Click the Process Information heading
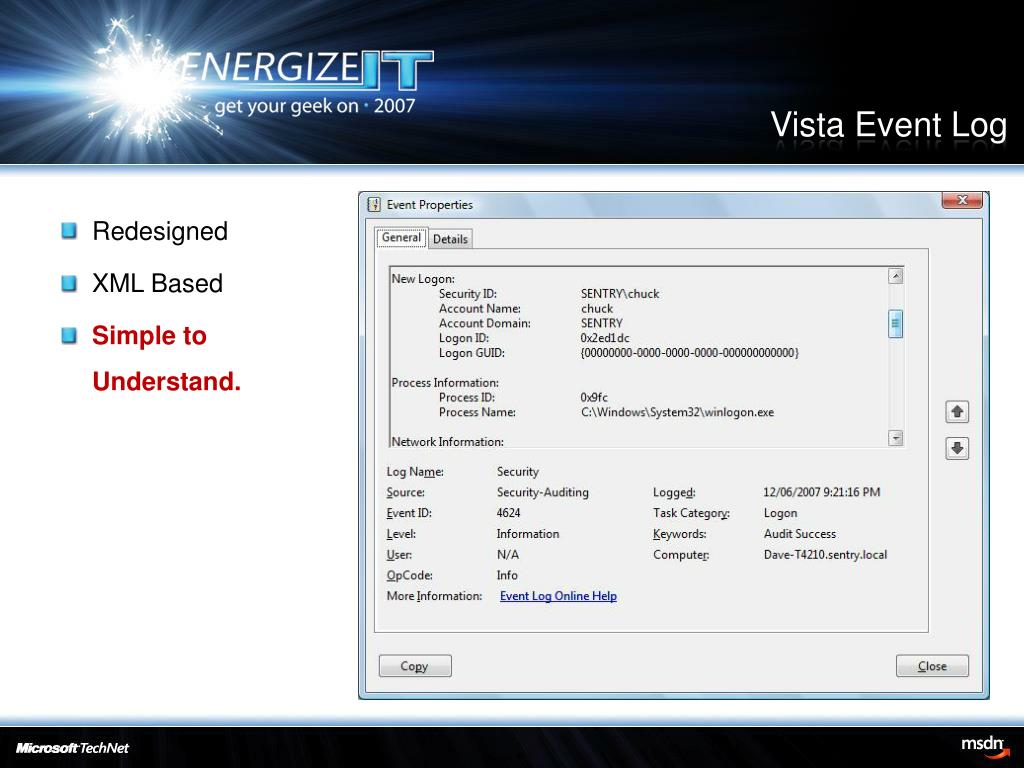This screenshot has height=768, width=1024. pos(445,383)
